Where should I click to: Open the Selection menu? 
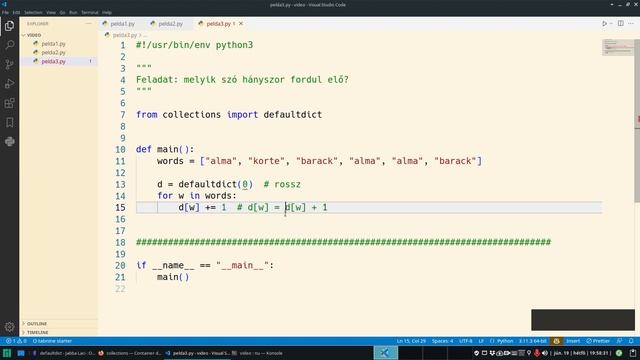click(x=33, y=13)
